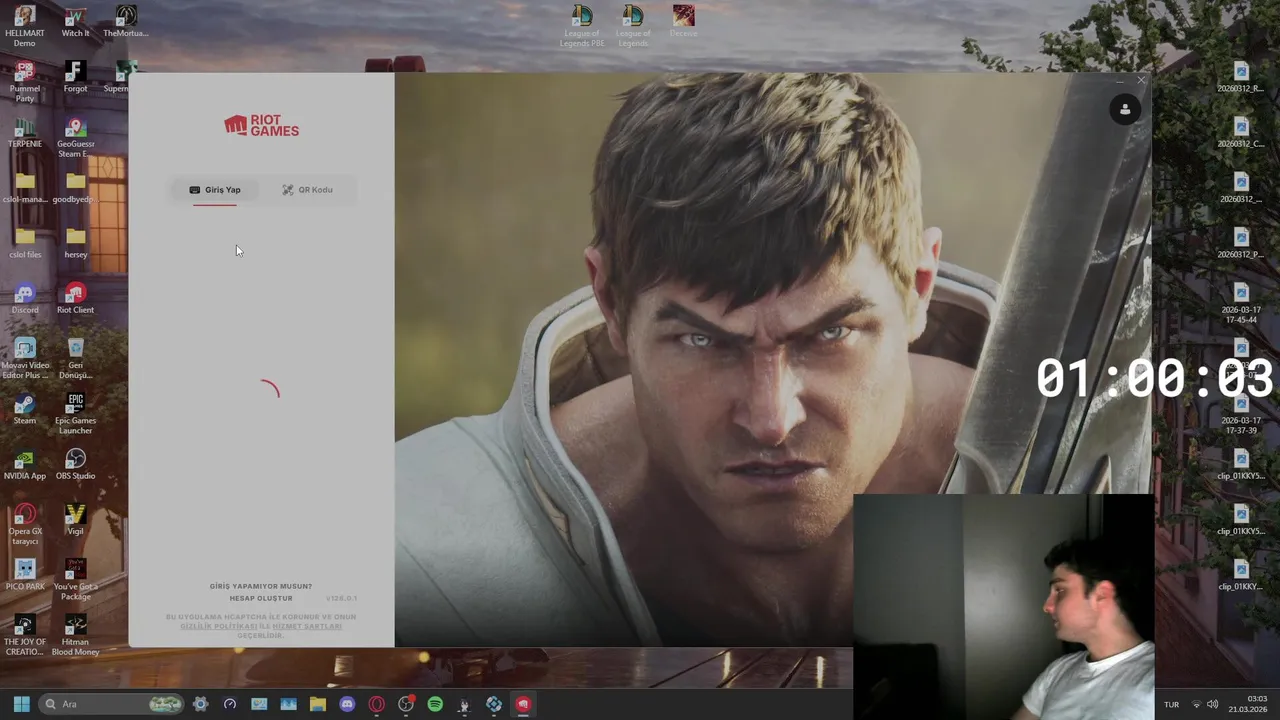Select TheMortuary desktop shortcut

coord(125,22)
